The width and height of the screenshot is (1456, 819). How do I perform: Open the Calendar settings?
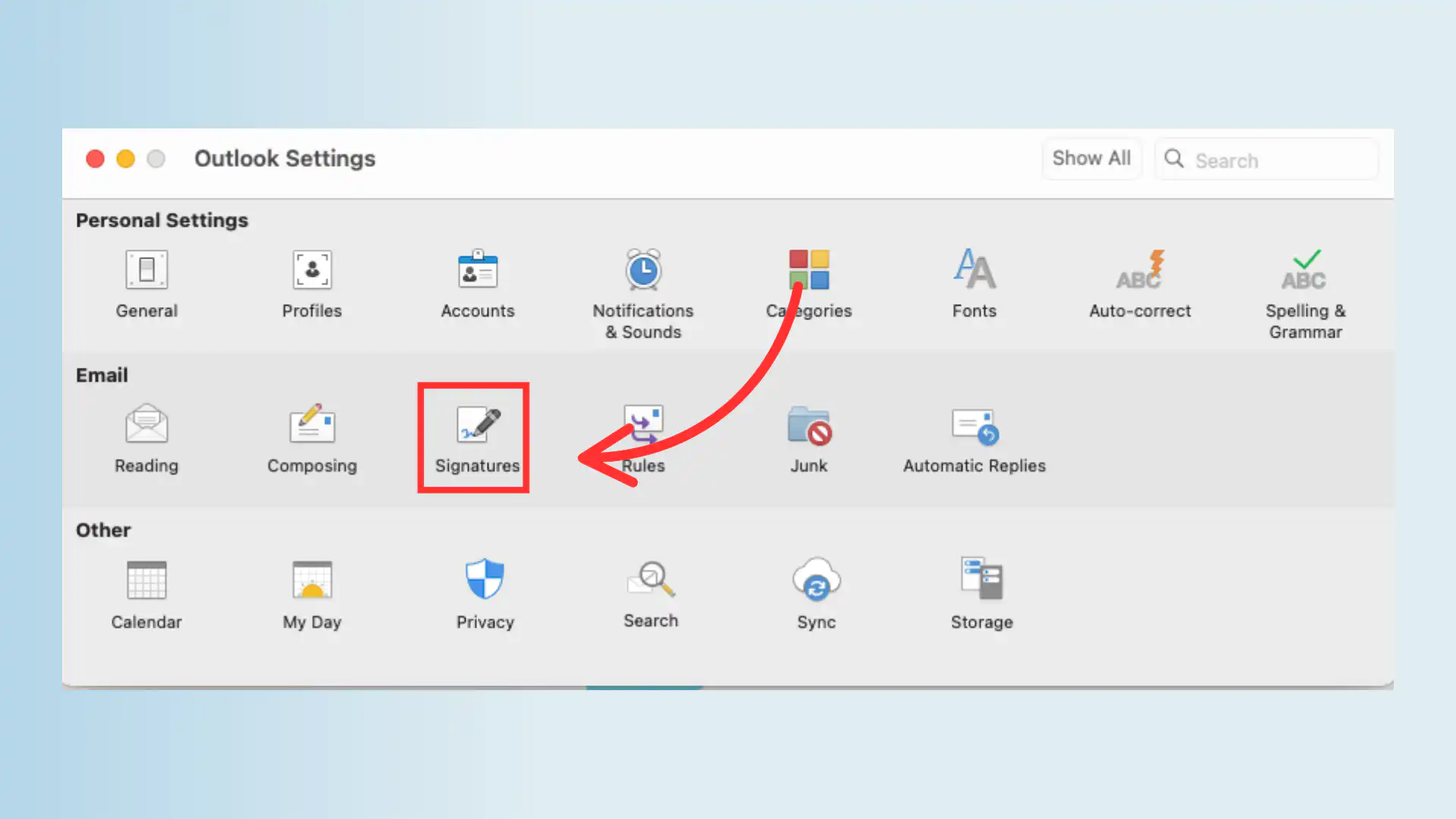(x=146, y=594)
